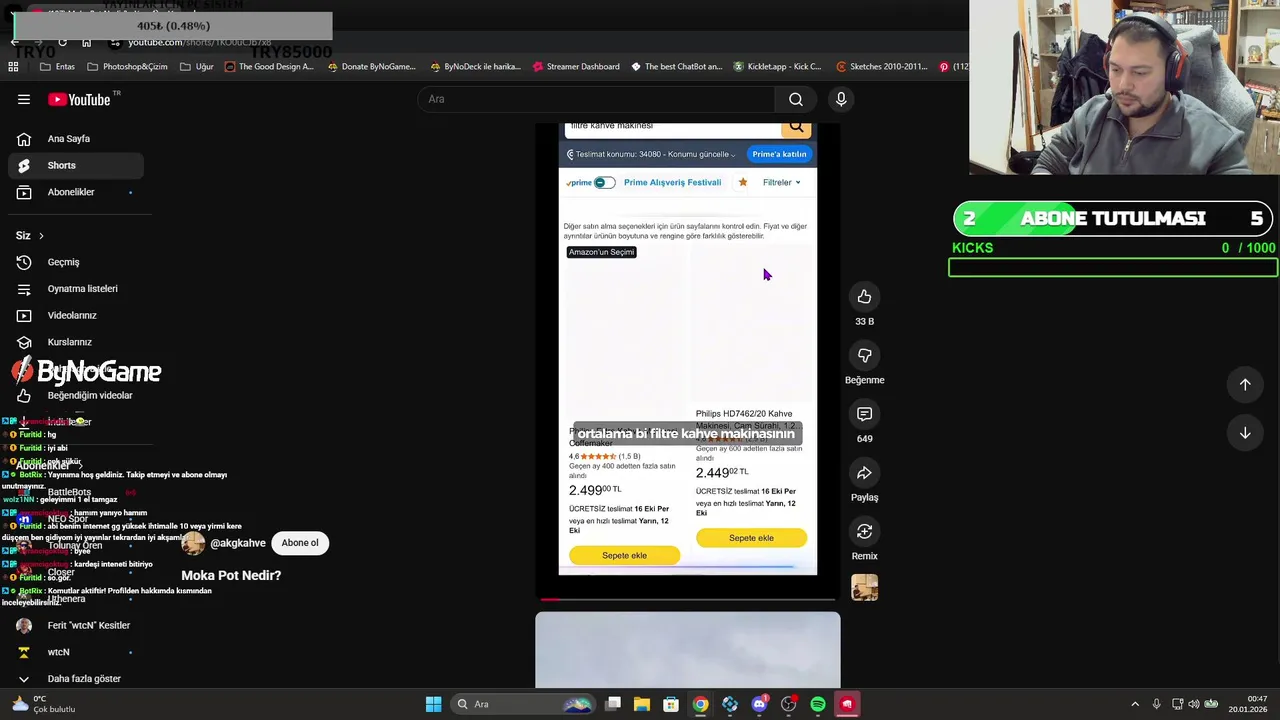Image resolution: width=1280 pixels, height=720 pixels.
Task: Subscribe using the Abone ol button
Action: coord(299,543)
